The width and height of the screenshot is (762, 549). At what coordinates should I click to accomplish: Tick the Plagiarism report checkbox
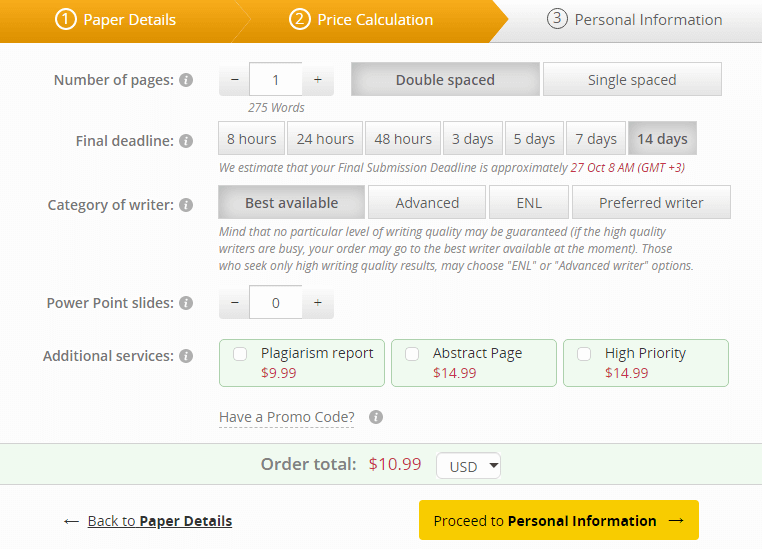coord(240,354)
